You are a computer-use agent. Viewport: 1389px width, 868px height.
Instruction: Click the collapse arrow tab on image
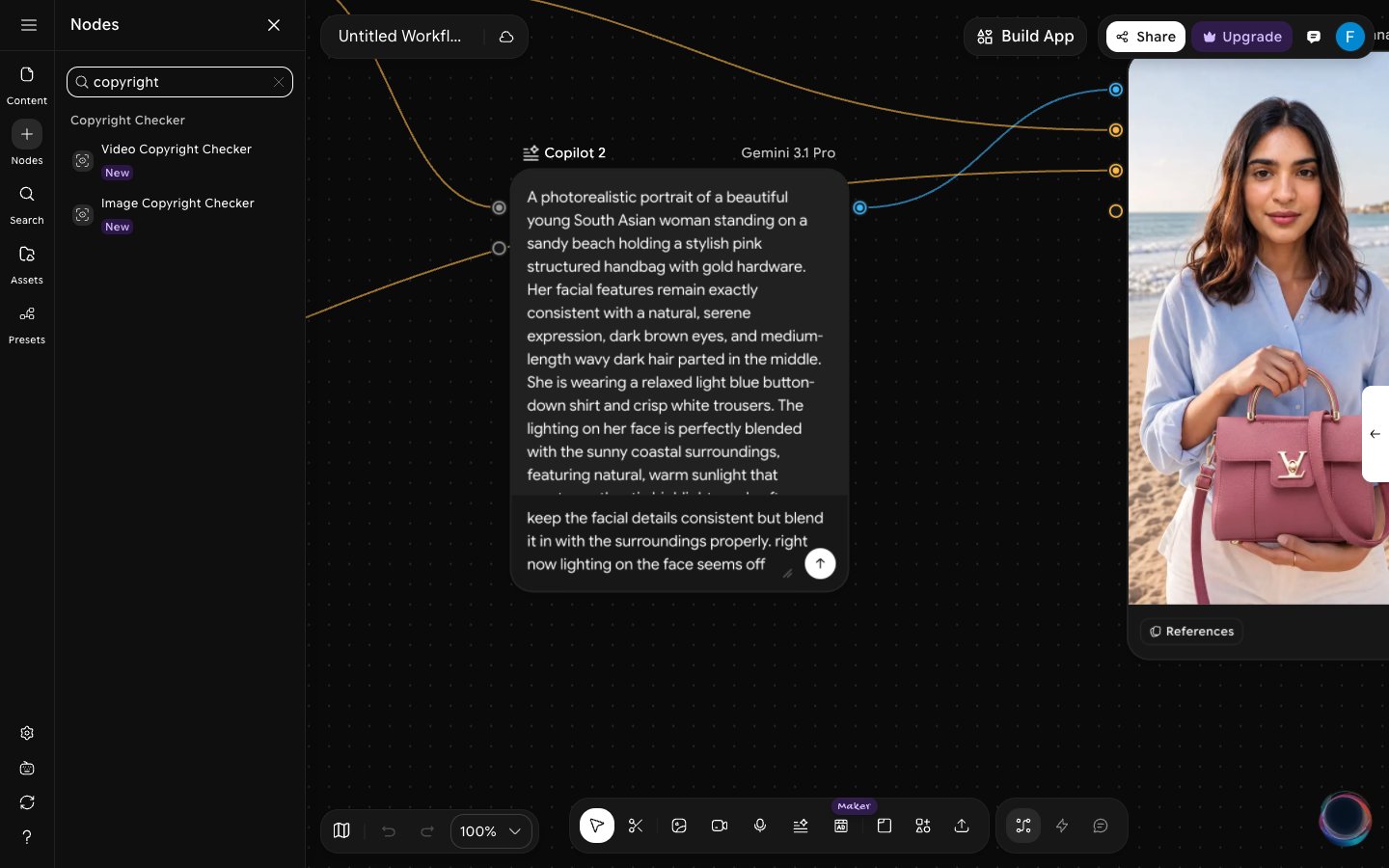point(1375,434)
